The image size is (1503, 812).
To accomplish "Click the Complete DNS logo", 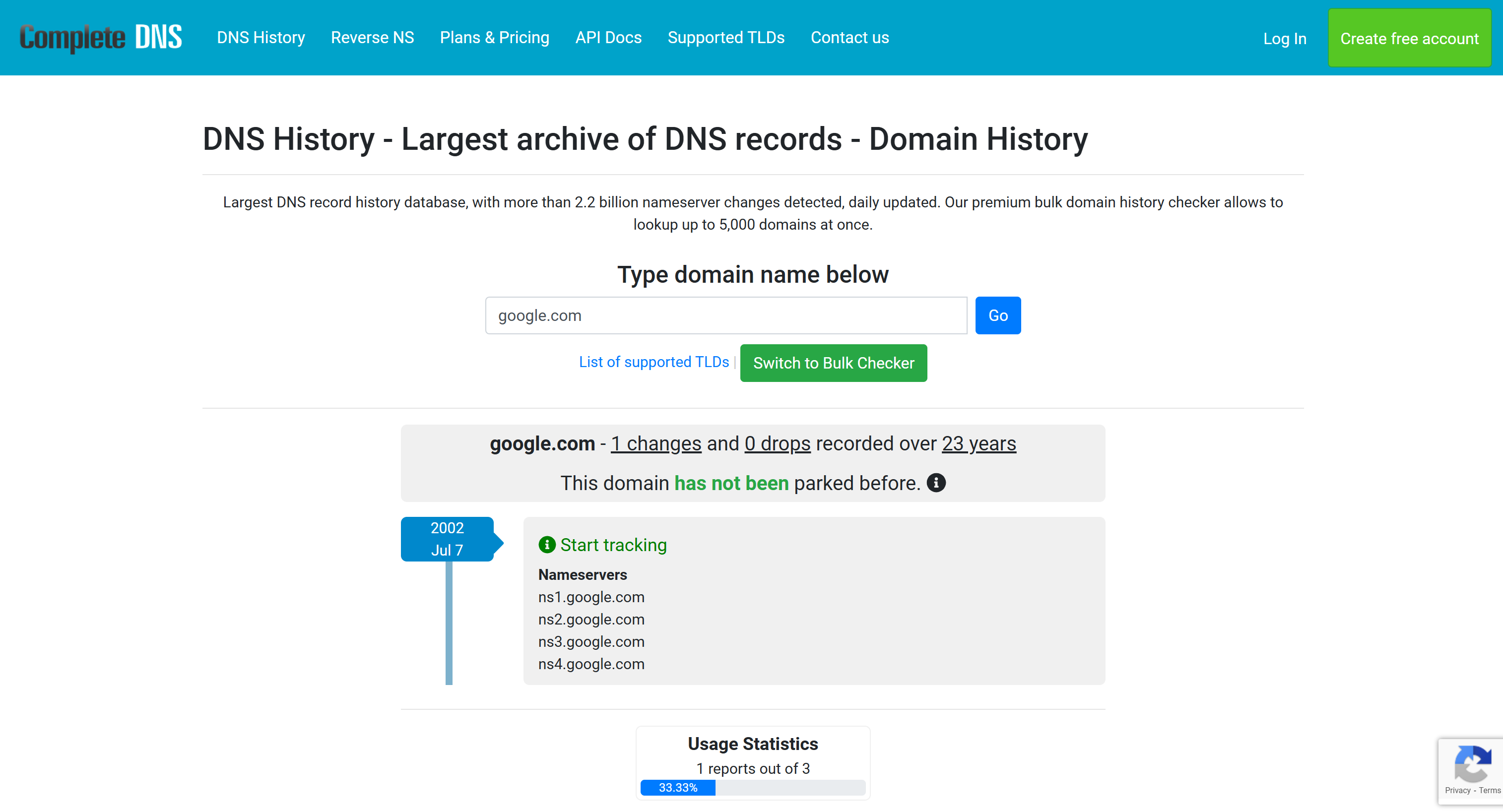I will point(100,37).
